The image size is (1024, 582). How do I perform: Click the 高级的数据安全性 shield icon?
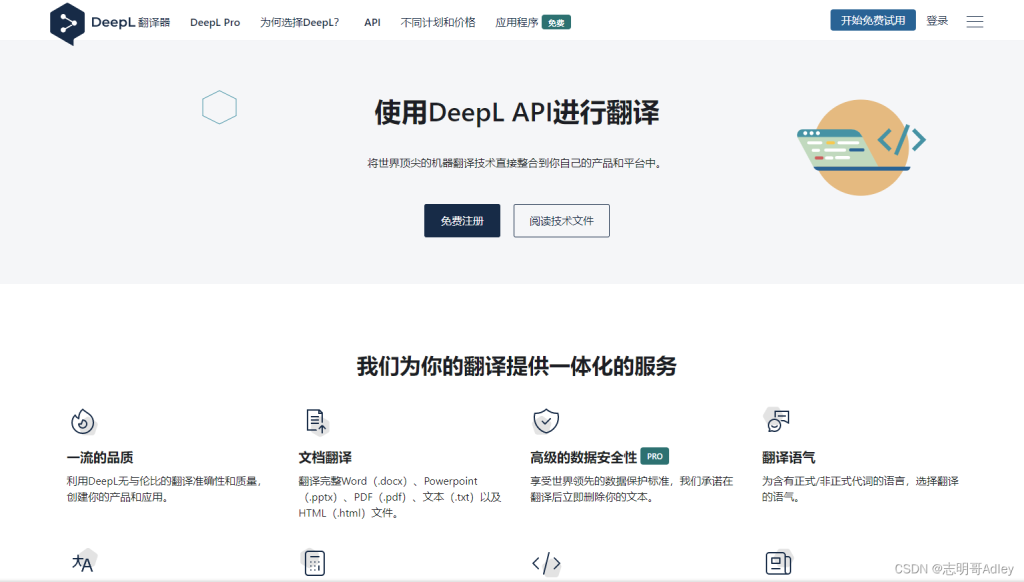point(546,420)
